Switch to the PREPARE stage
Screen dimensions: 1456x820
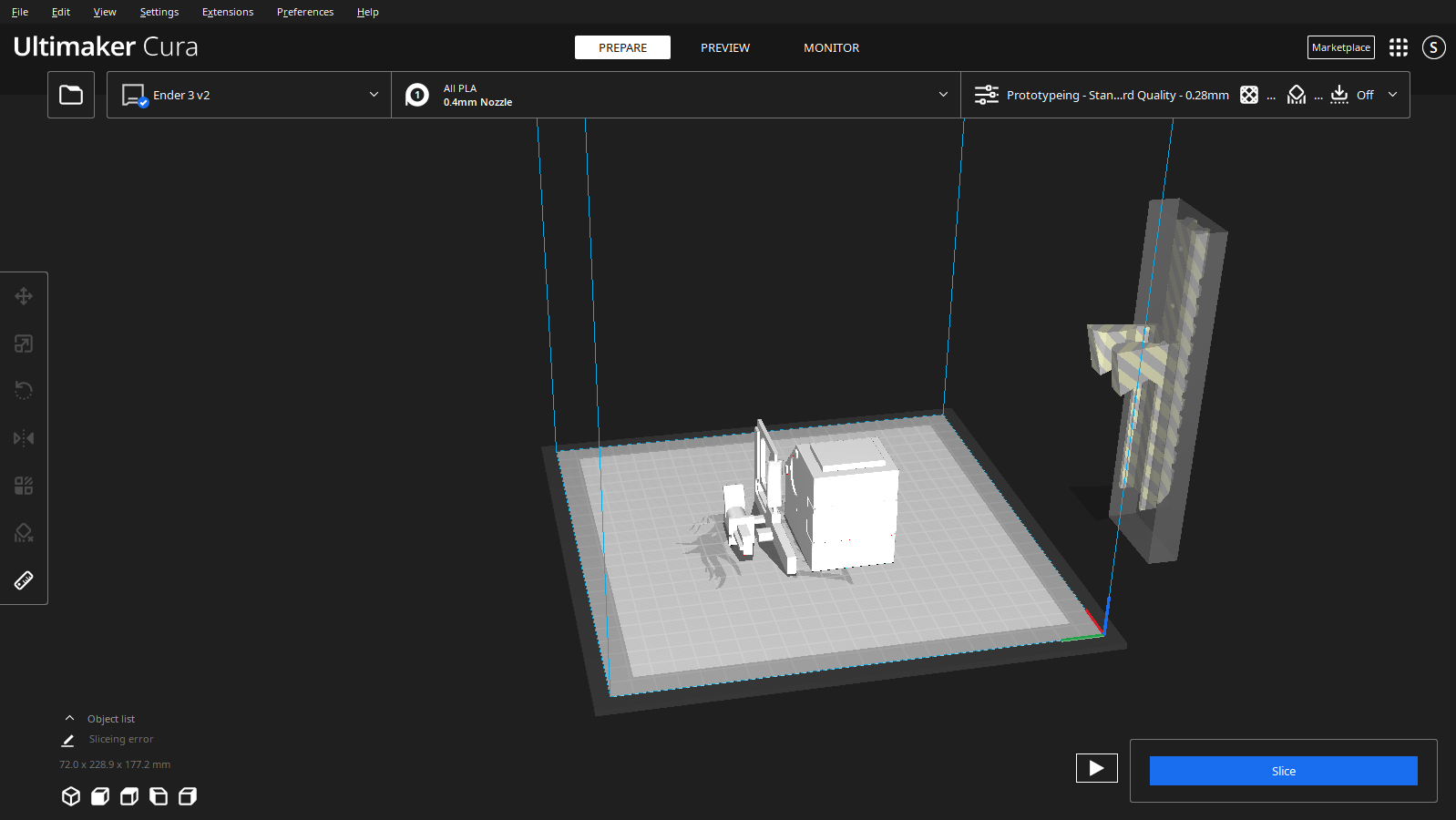622,47
